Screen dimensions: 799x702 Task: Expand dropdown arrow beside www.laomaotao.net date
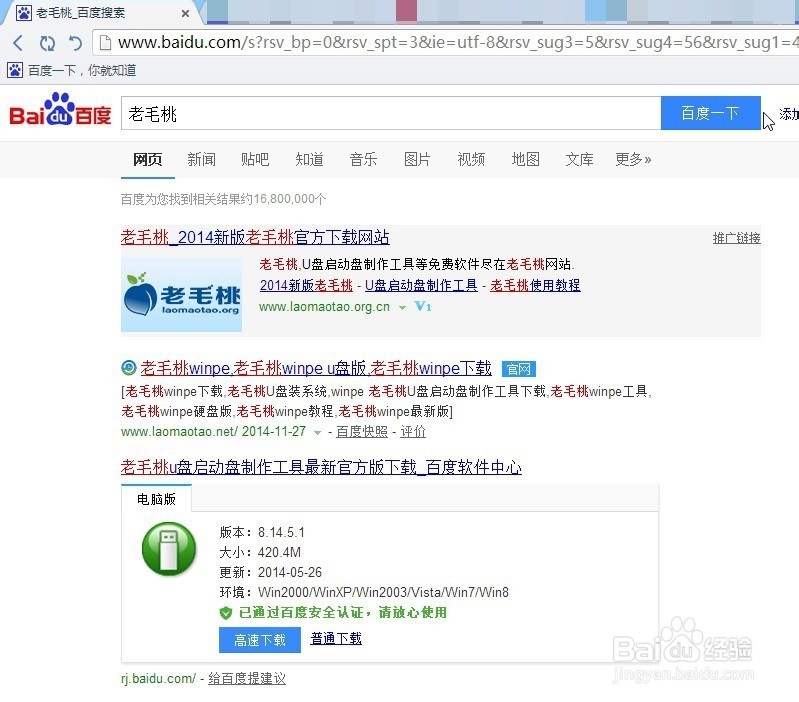[x=317, y=433]
